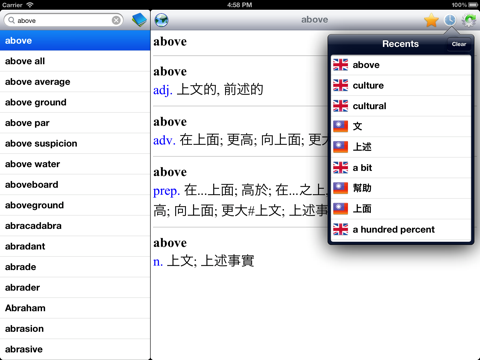Viewport: 480px width, 360px height.
Task: Choose 'aboveboard' in word list
Action: point(75,185)
